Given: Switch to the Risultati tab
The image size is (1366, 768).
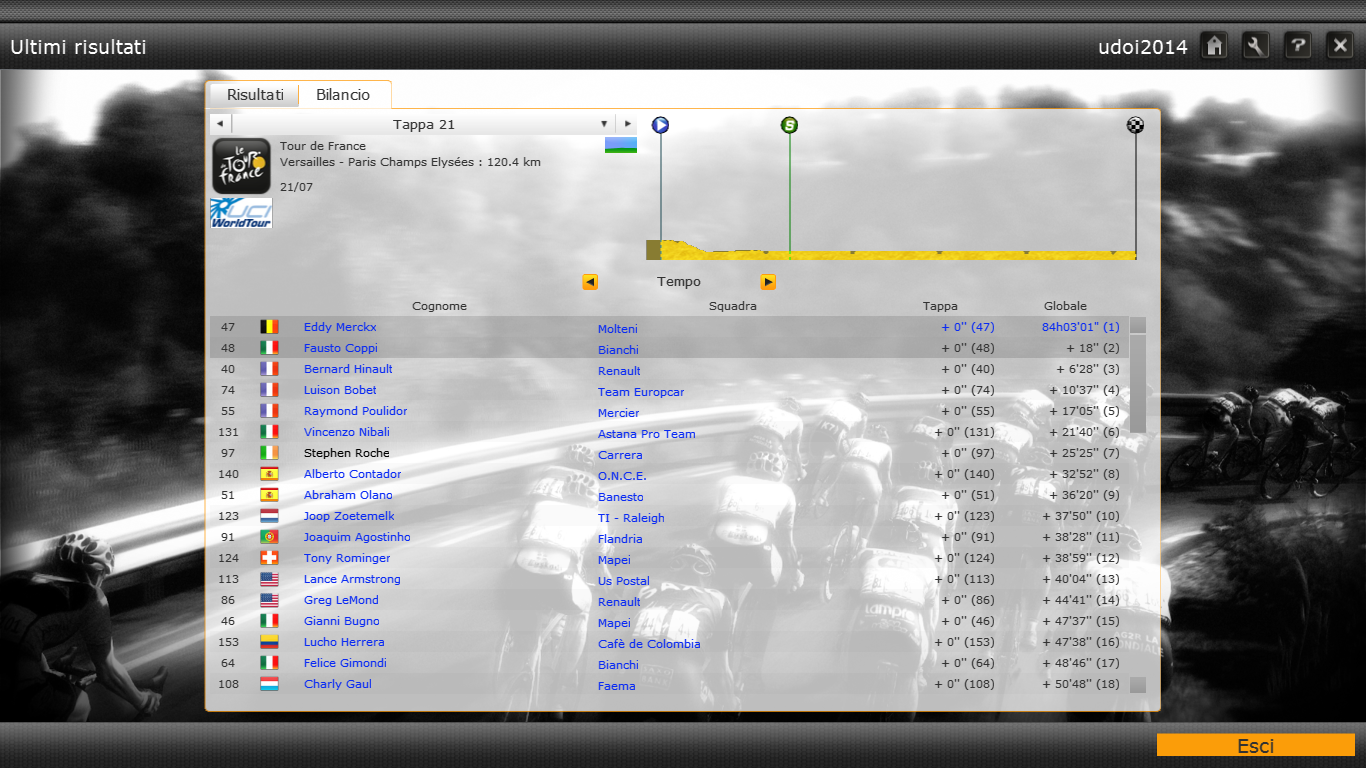Looking at the screenshot, I should tap(254, 95).
